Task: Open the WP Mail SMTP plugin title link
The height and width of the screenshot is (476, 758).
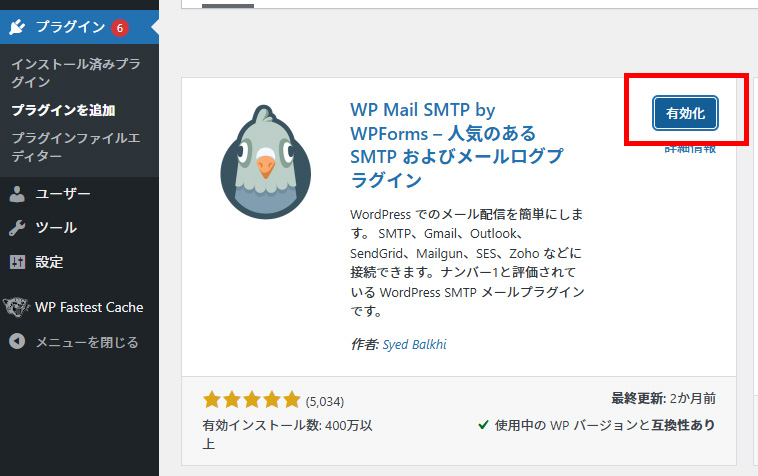Action: [x=455, y=145]
